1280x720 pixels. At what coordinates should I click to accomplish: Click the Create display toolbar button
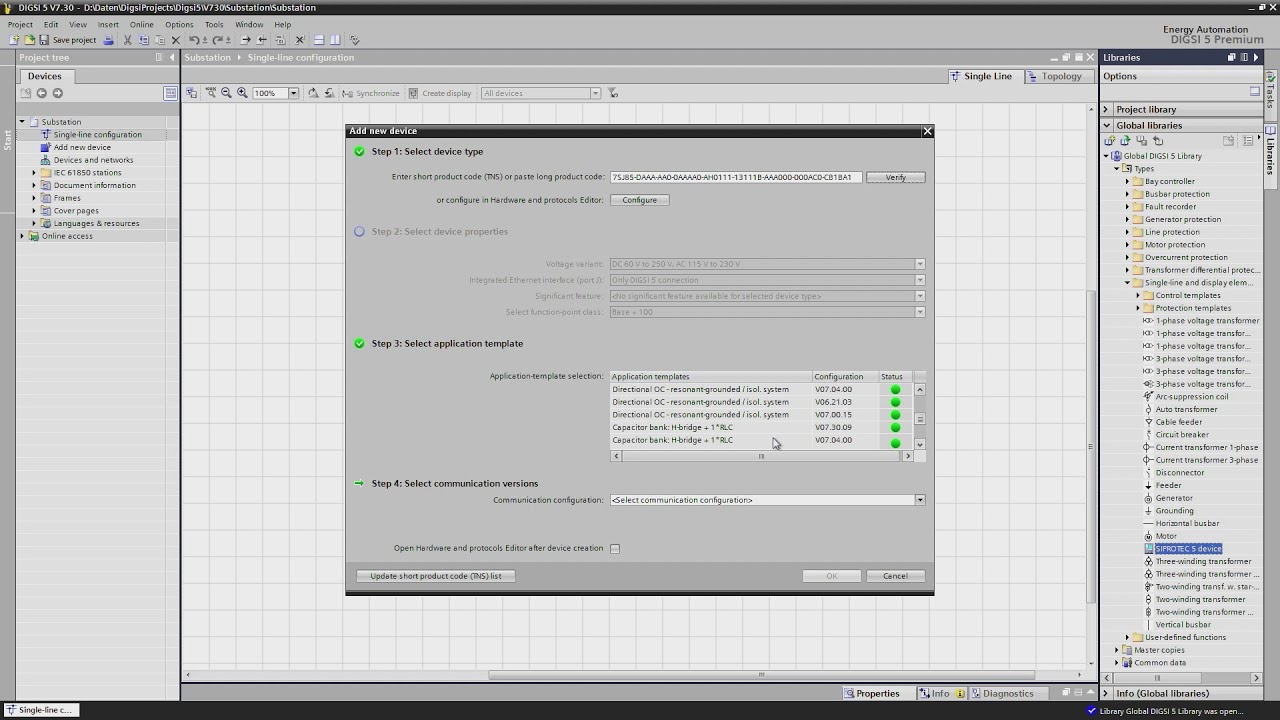click(x=439, y=93)
